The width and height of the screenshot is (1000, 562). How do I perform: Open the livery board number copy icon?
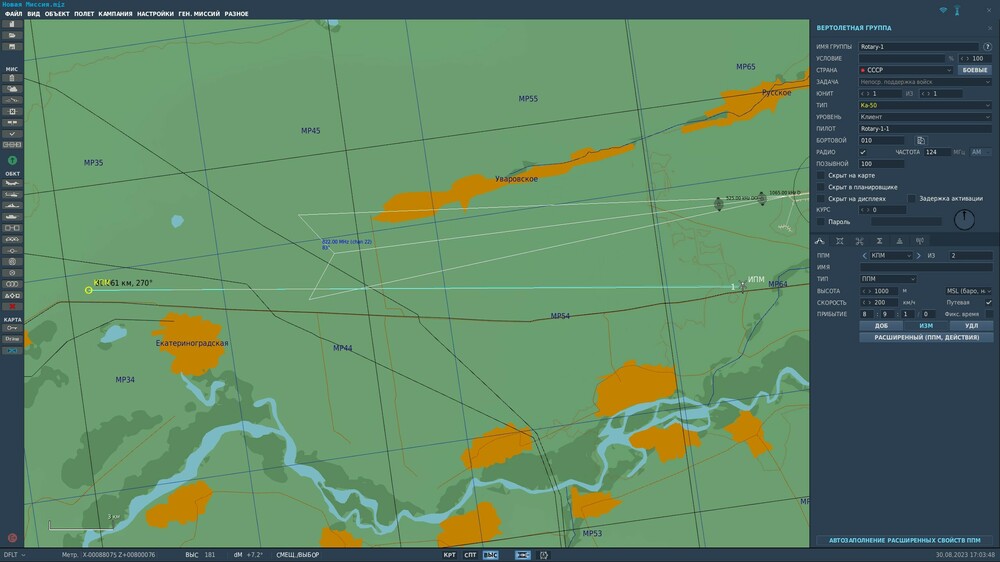pyautogui.click(x=920, y=140)
